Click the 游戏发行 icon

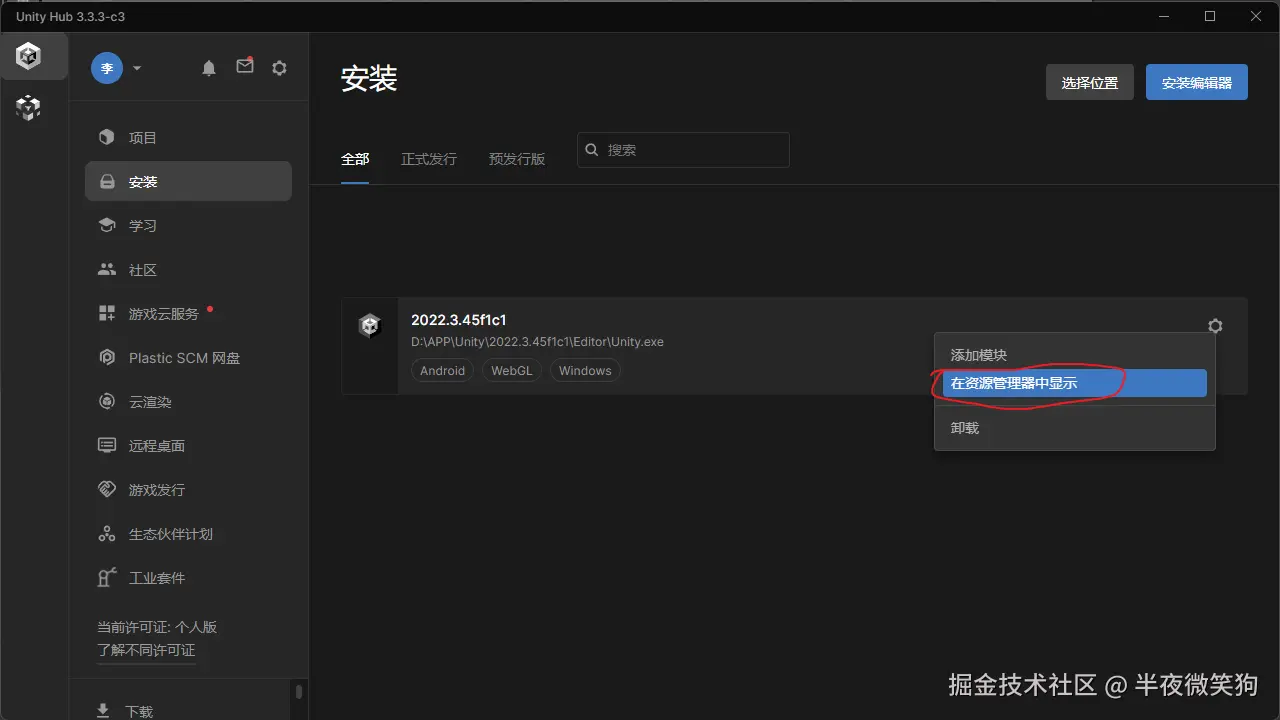(107, 489)
